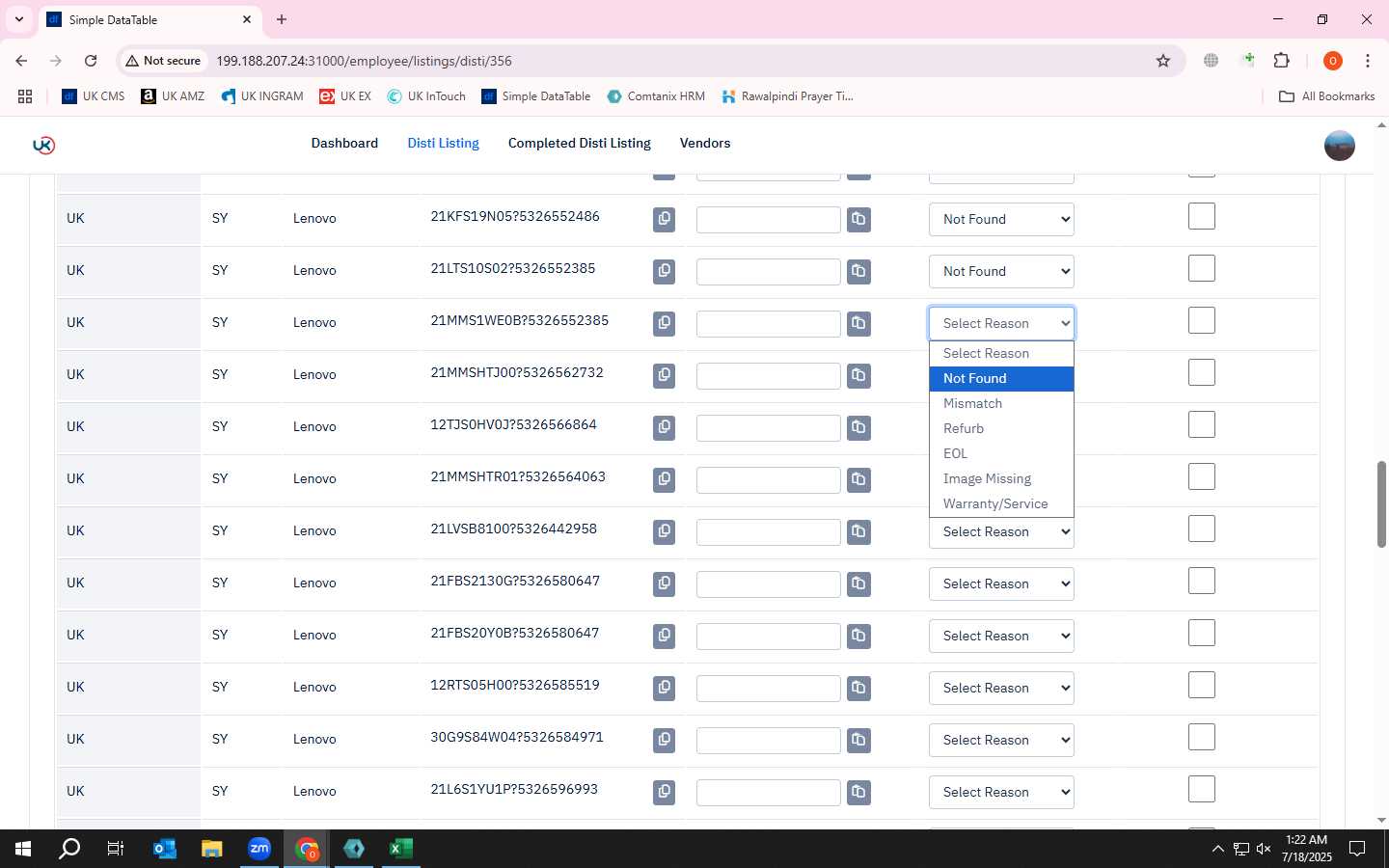Open All Bookmarks folder
Viewport: 1389px width, 868px height.
[x=1326, y=96]
